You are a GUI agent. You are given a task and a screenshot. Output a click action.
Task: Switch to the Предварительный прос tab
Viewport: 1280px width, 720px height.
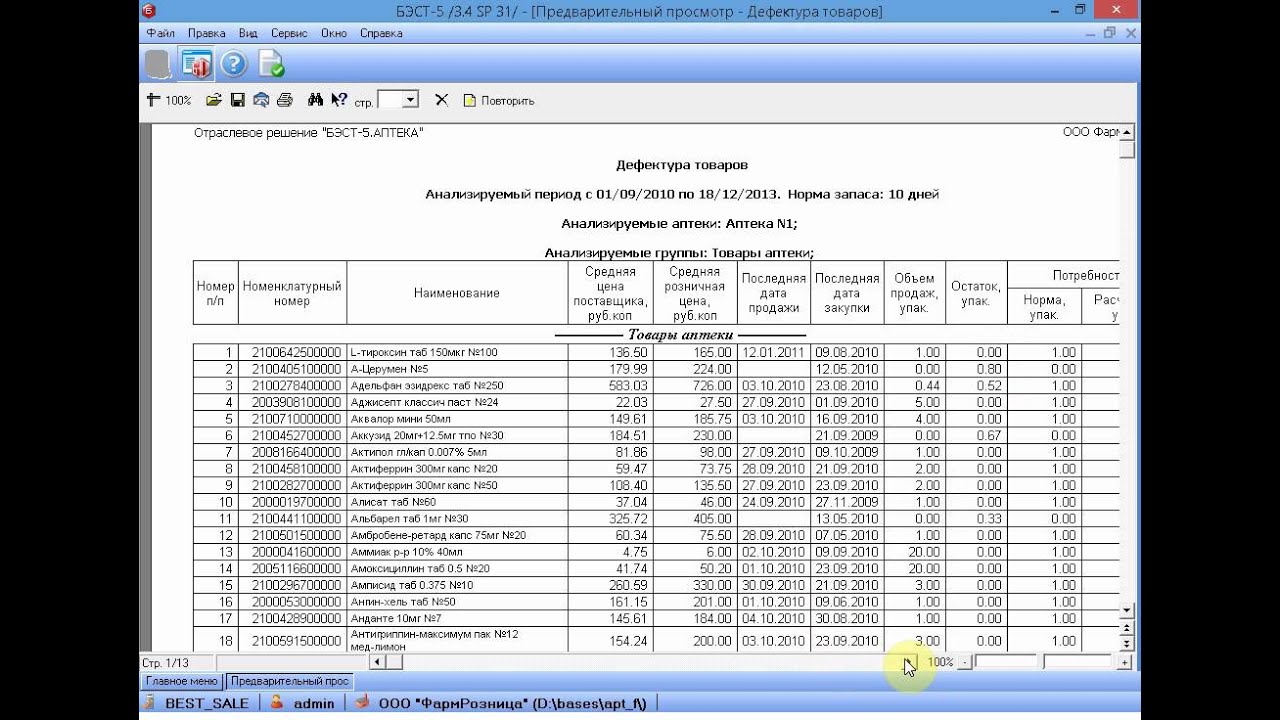289,681
